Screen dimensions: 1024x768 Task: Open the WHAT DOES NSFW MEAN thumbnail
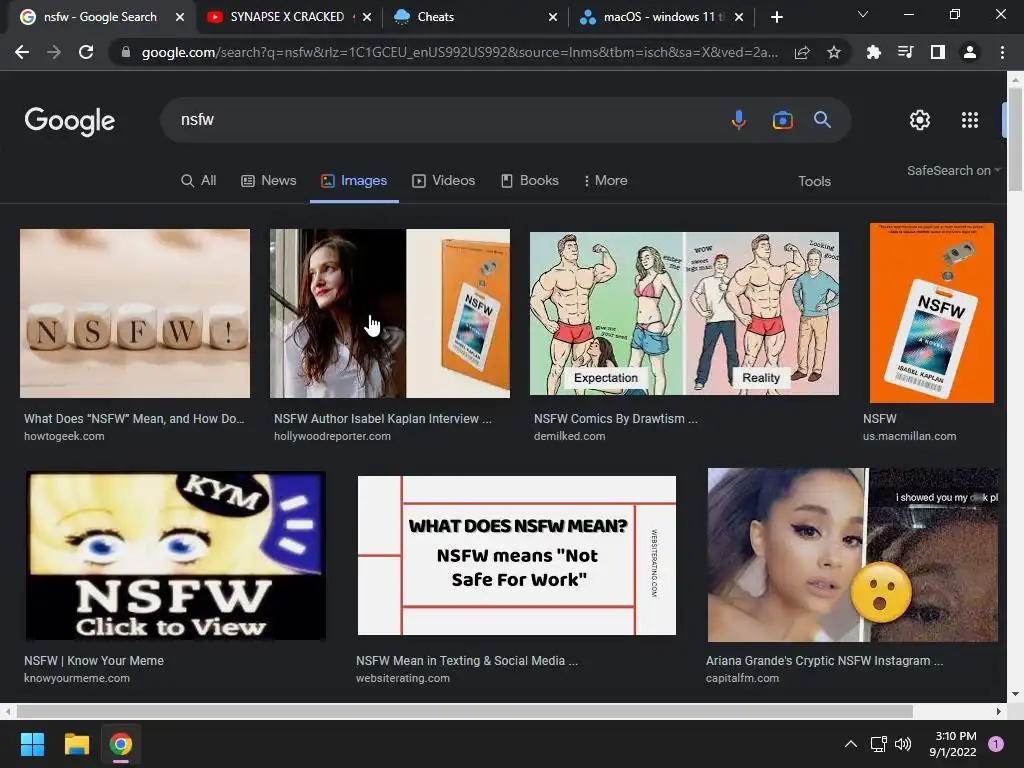pos(517,555)
